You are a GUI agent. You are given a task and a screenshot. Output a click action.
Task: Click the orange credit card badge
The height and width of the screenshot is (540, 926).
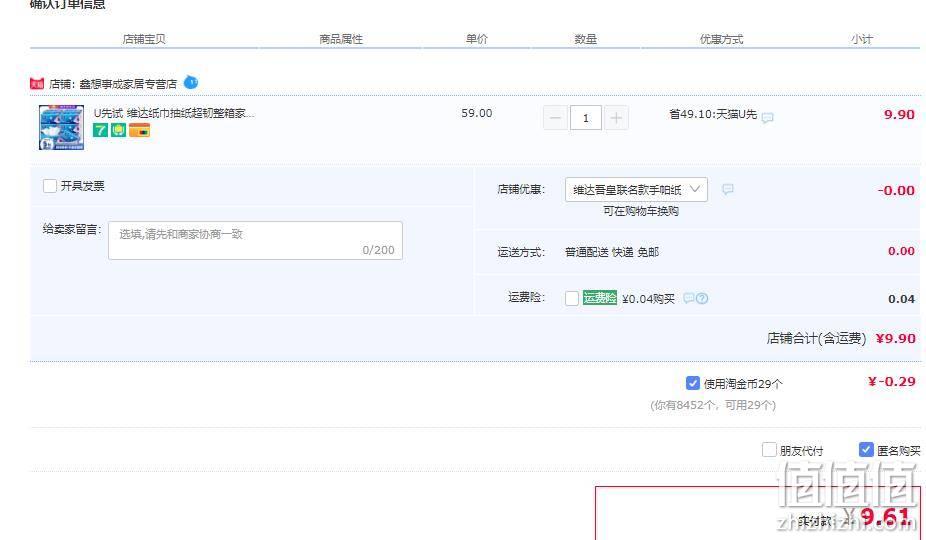point(139,130)
